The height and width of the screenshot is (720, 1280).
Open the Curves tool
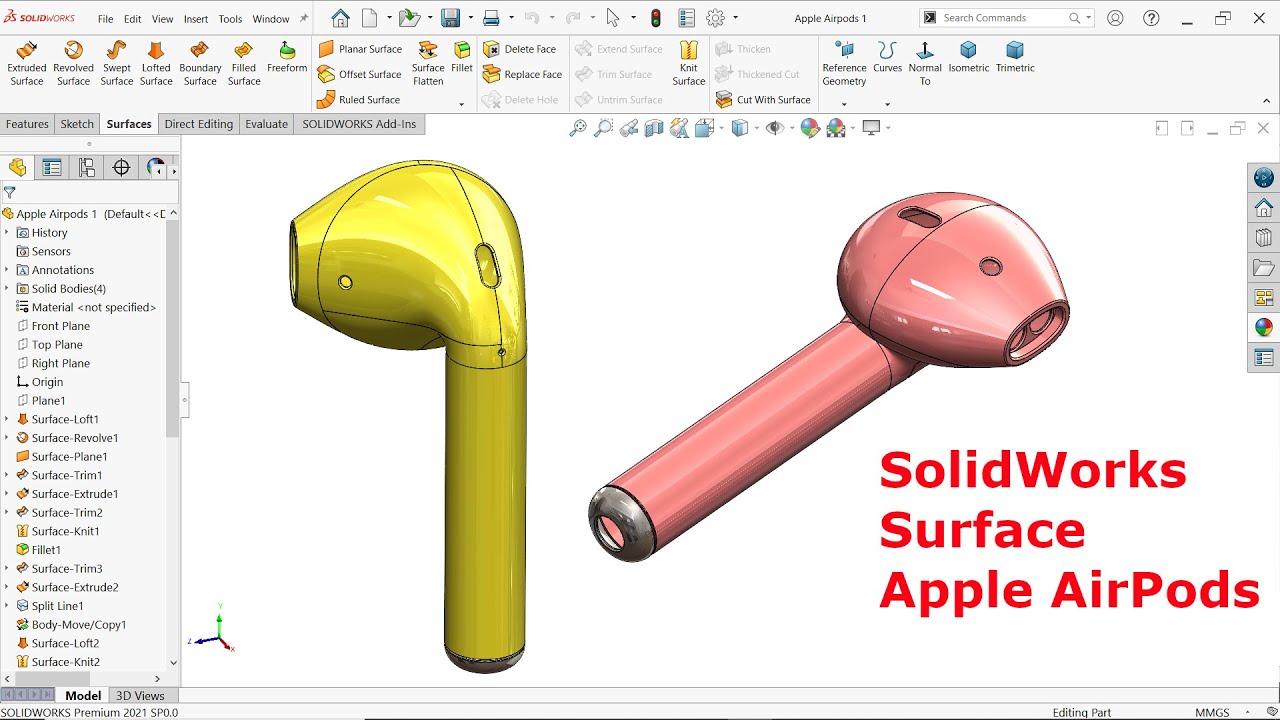point(887,57)
